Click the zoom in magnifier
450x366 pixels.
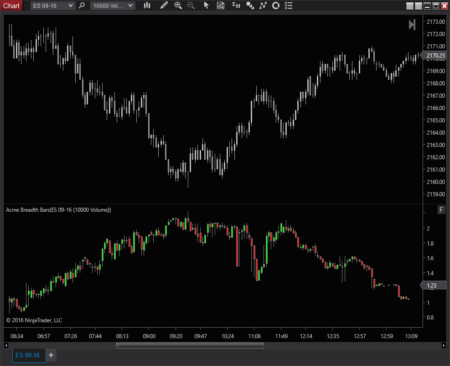coord(178,5)
